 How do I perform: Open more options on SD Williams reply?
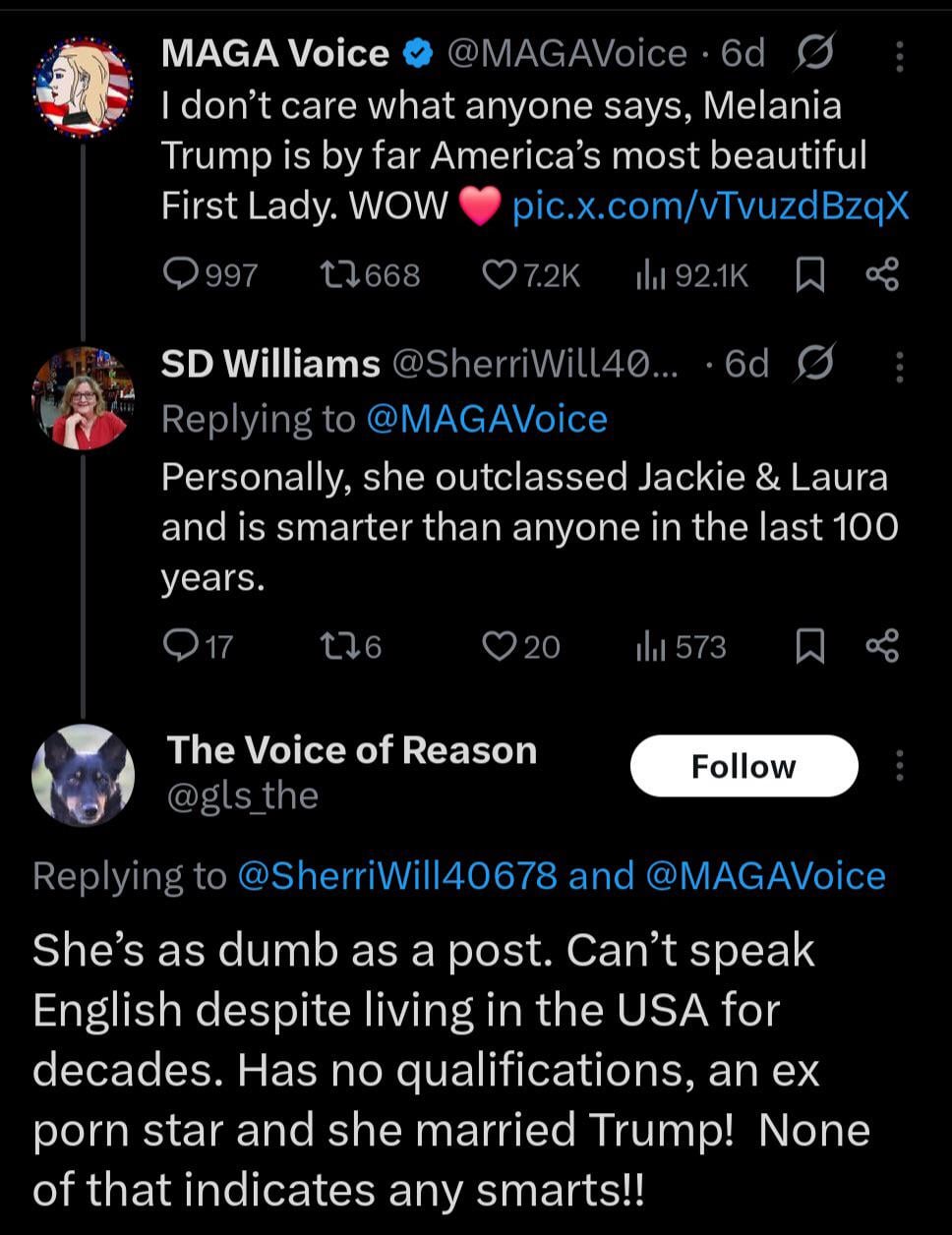point(899,367)
